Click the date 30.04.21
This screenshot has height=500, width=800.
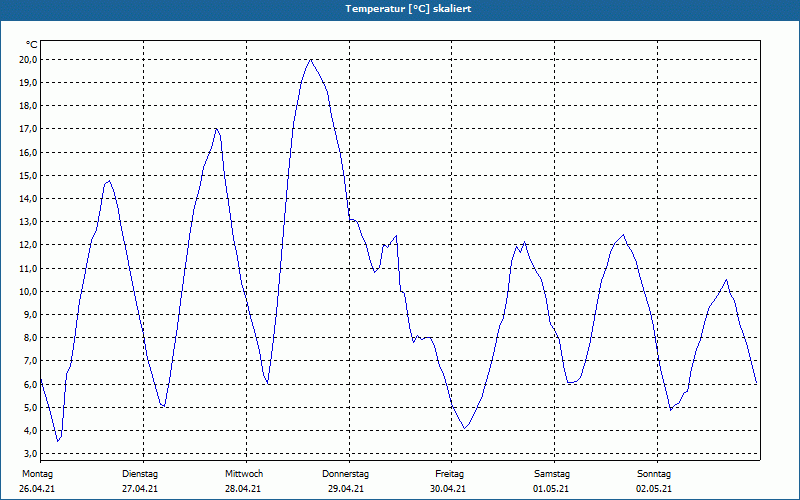pyautogui.click(x=448, y=489)
